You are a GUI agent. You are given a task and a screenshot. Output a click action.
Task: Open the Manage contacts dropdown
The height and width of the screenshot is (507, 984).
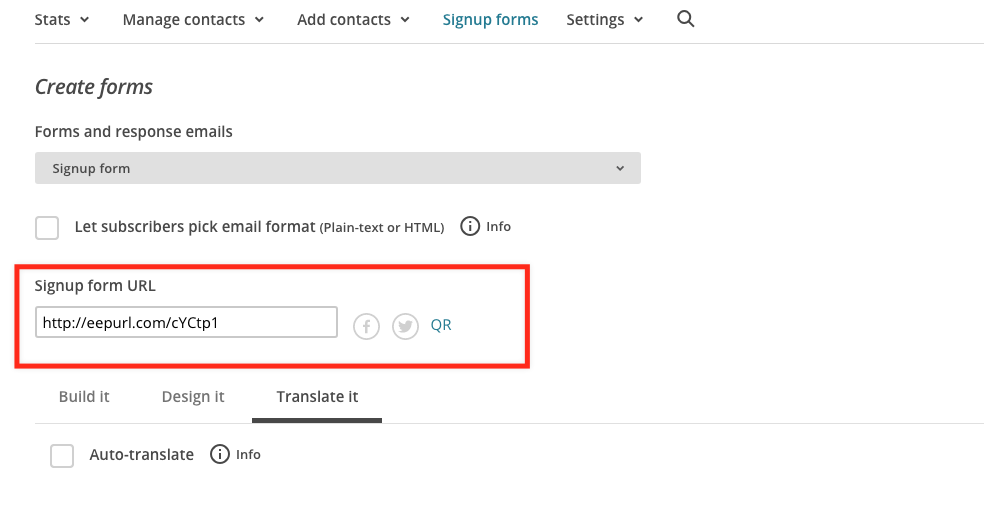(193, 19)
